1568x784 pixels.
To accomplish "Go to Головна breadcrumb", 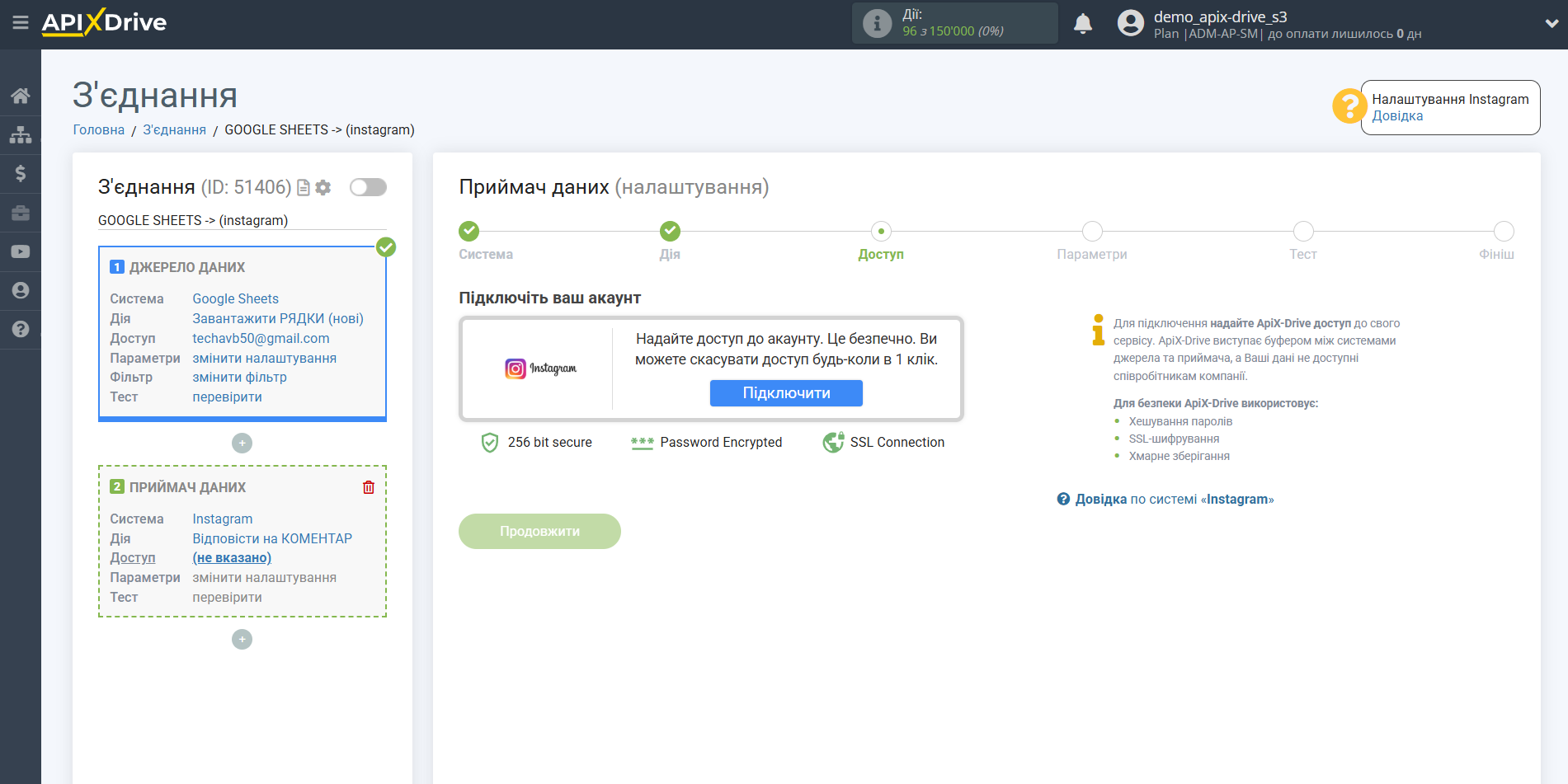I will [x=99, y=129].
